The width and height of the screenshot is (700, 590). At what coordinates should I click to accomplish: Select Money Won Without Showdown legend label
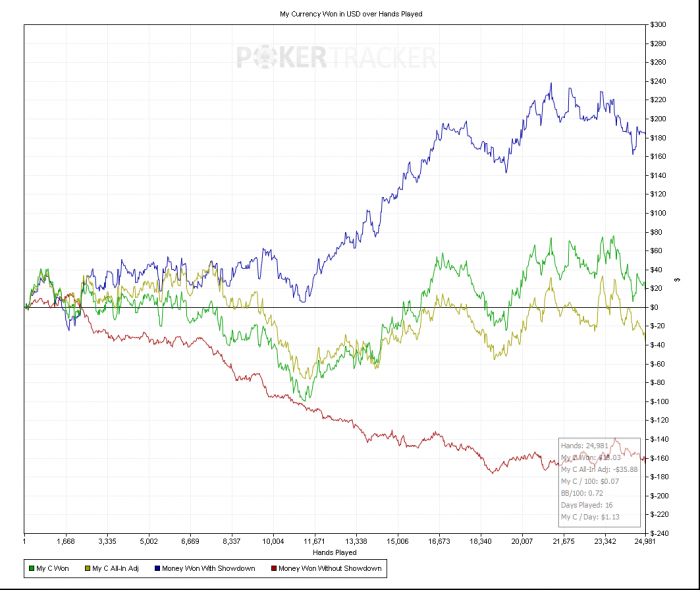pos(330,568)
